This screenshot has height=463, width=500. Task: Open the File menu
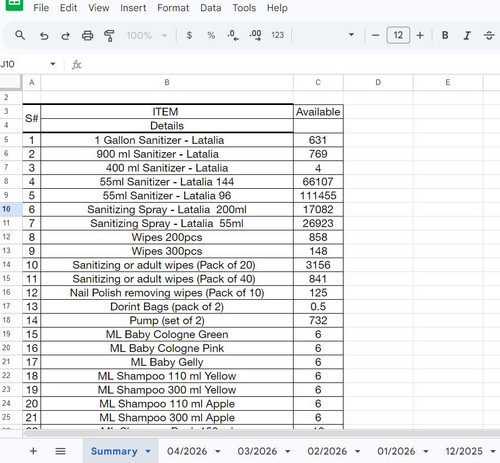[x=41, y=8]
